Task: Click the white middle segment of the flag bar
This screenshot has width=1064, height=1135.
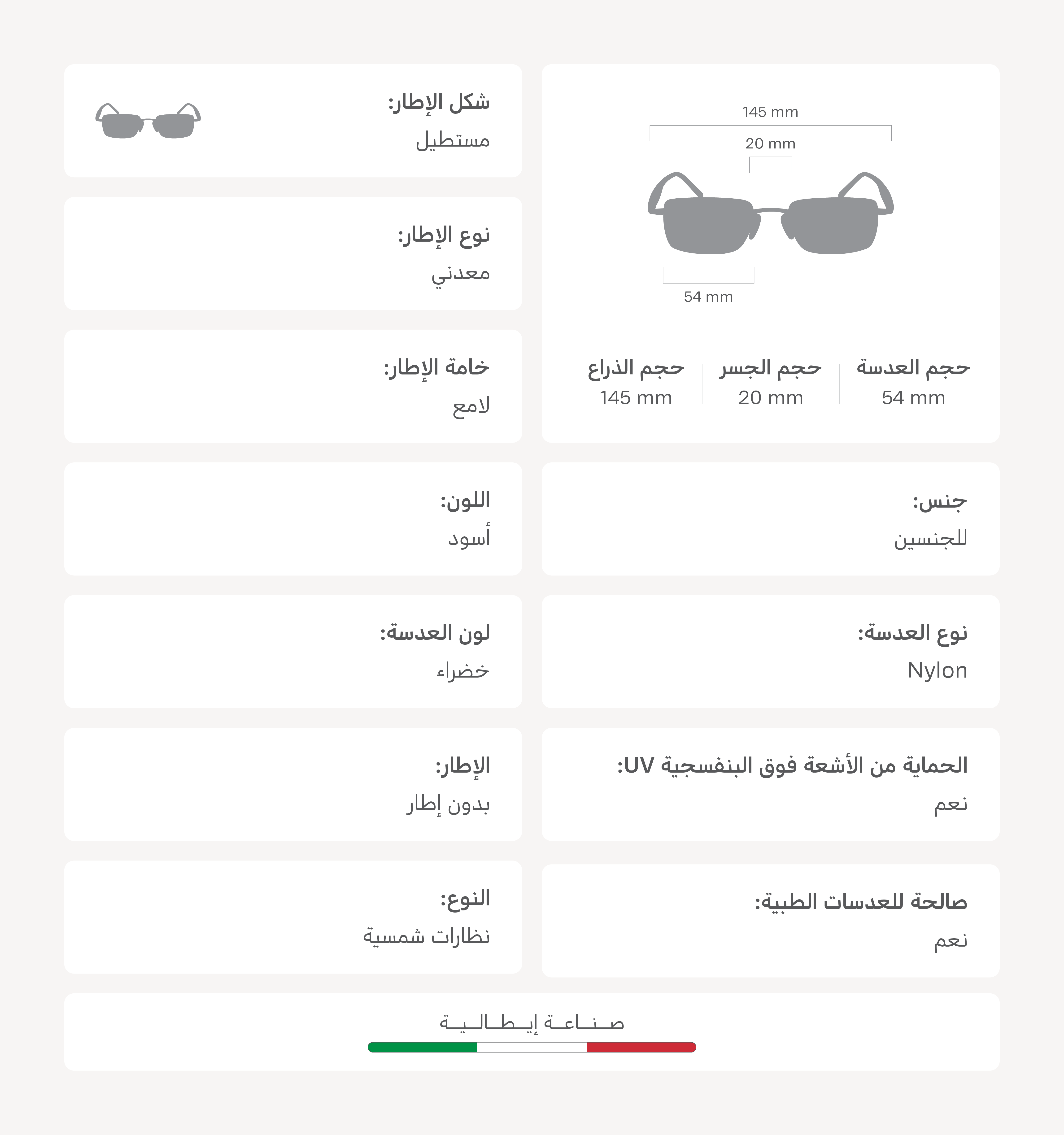Action: [x=532, y=1047]
